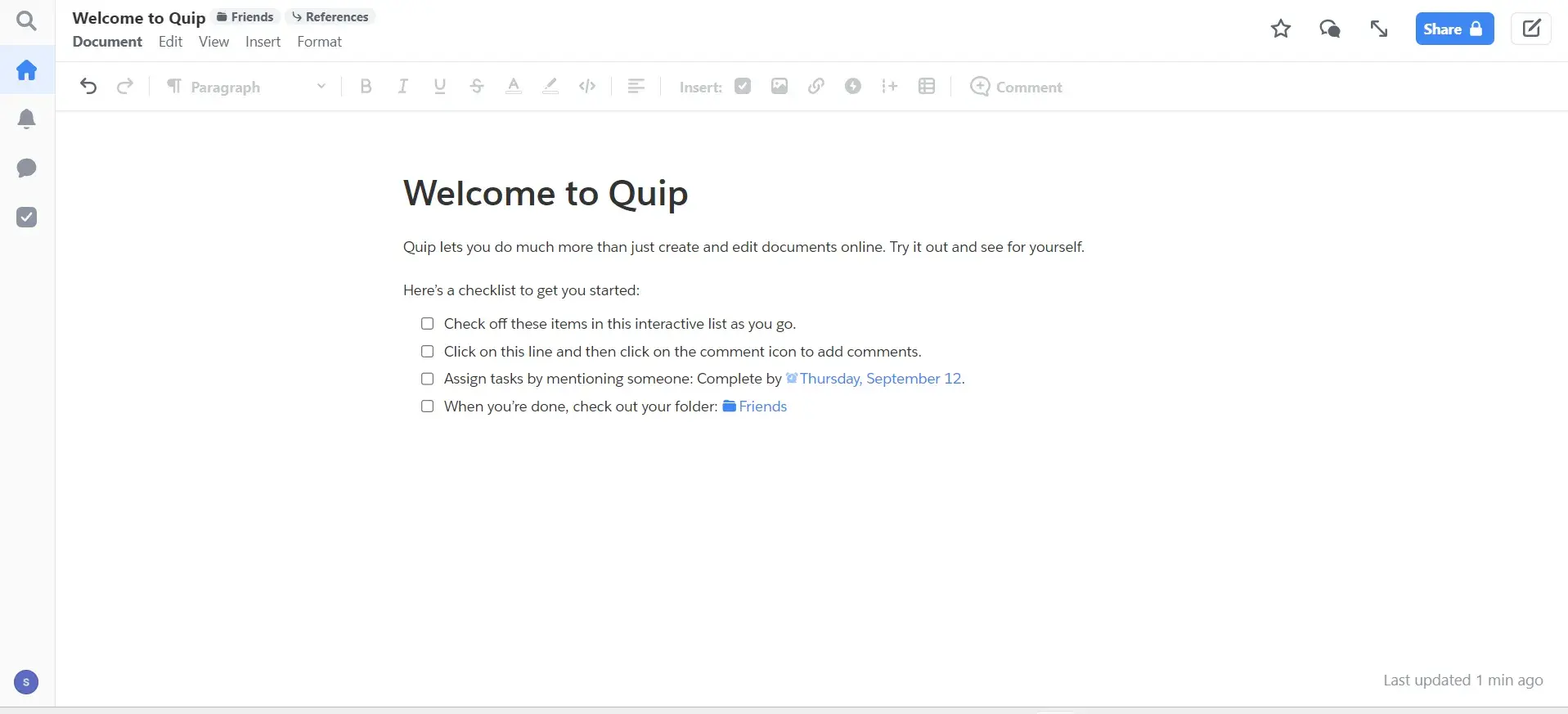This screenshot has height=714, width=1568.
Task: Insert a live app (lightning icon)
Action: [x=853, y=87]
